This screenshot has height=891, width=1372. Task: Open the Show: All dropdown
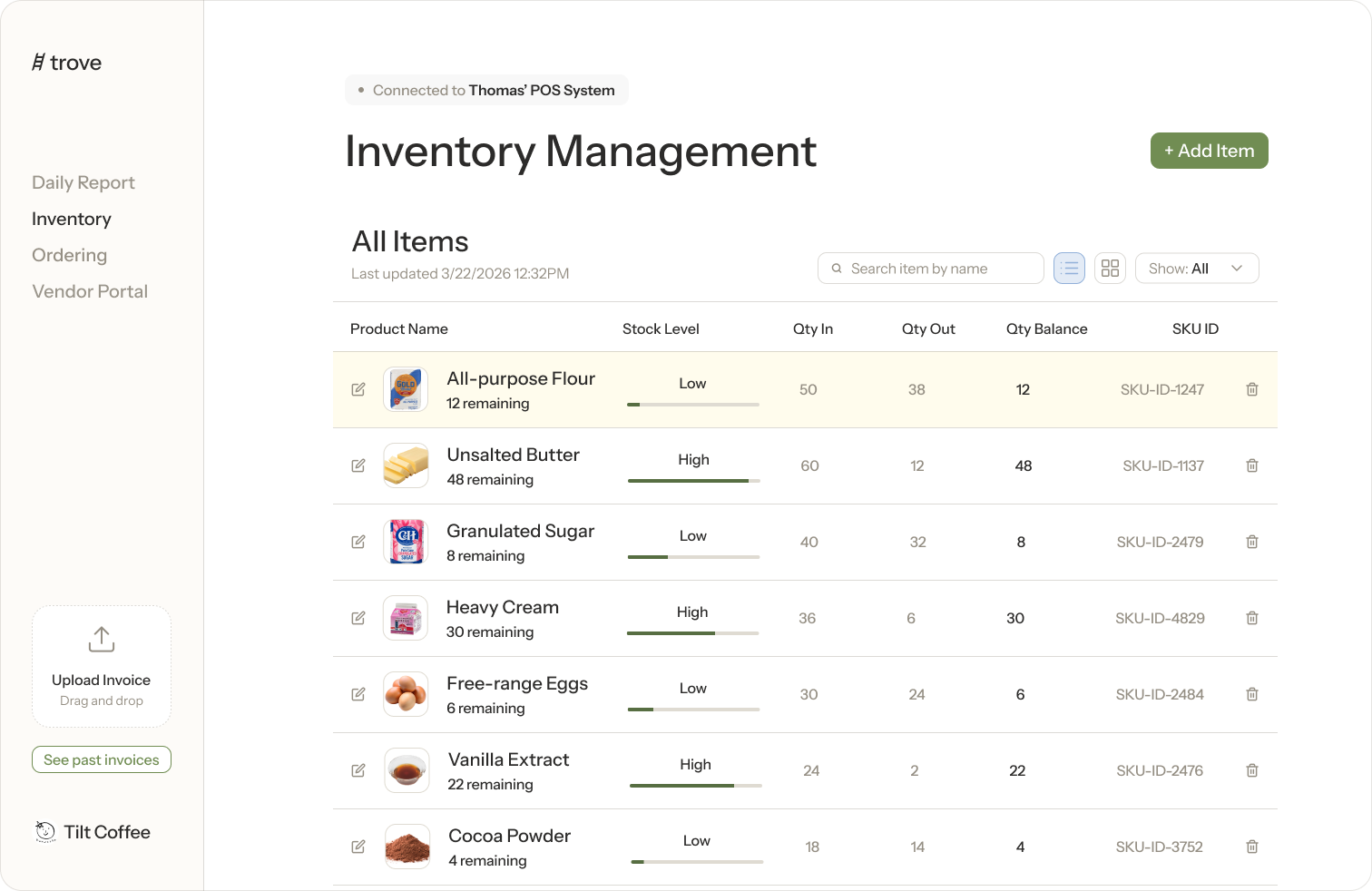click(x=1196, y=269)
